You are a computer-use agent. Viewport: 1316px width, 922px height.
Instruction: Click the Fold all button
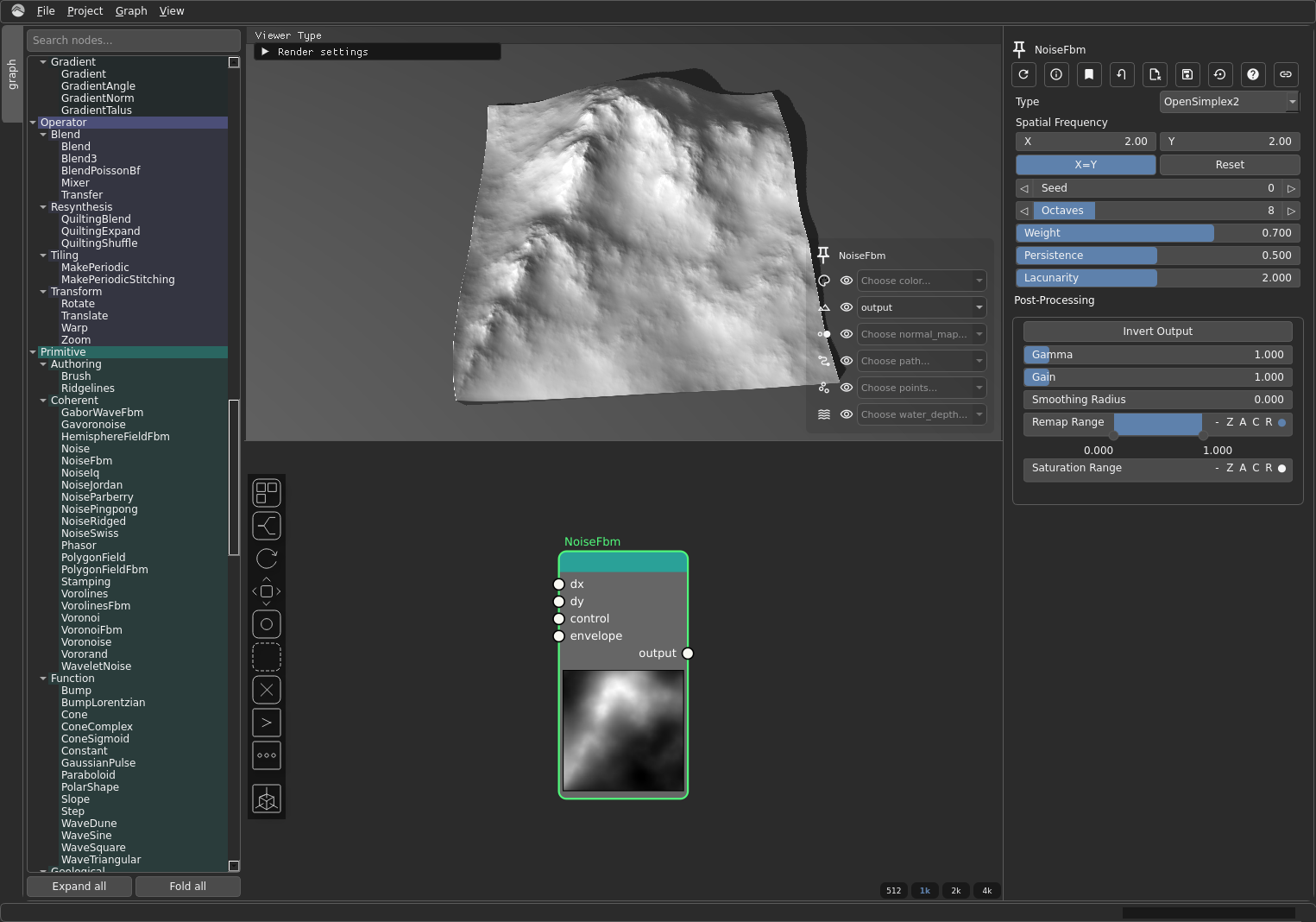click(x=187, y=887)
